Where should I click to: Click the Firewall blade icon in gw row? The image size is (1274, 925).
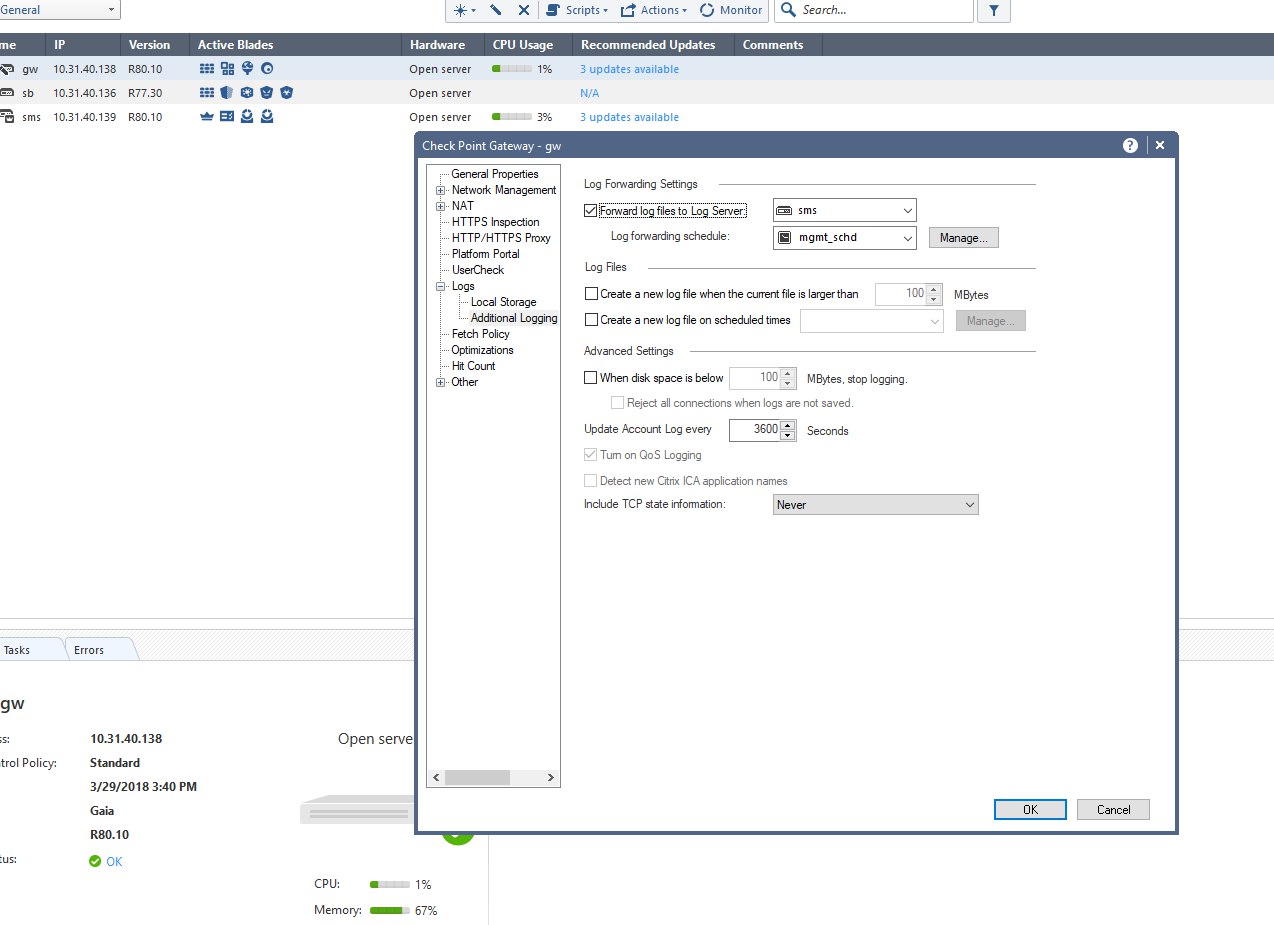tap(207, 69)
